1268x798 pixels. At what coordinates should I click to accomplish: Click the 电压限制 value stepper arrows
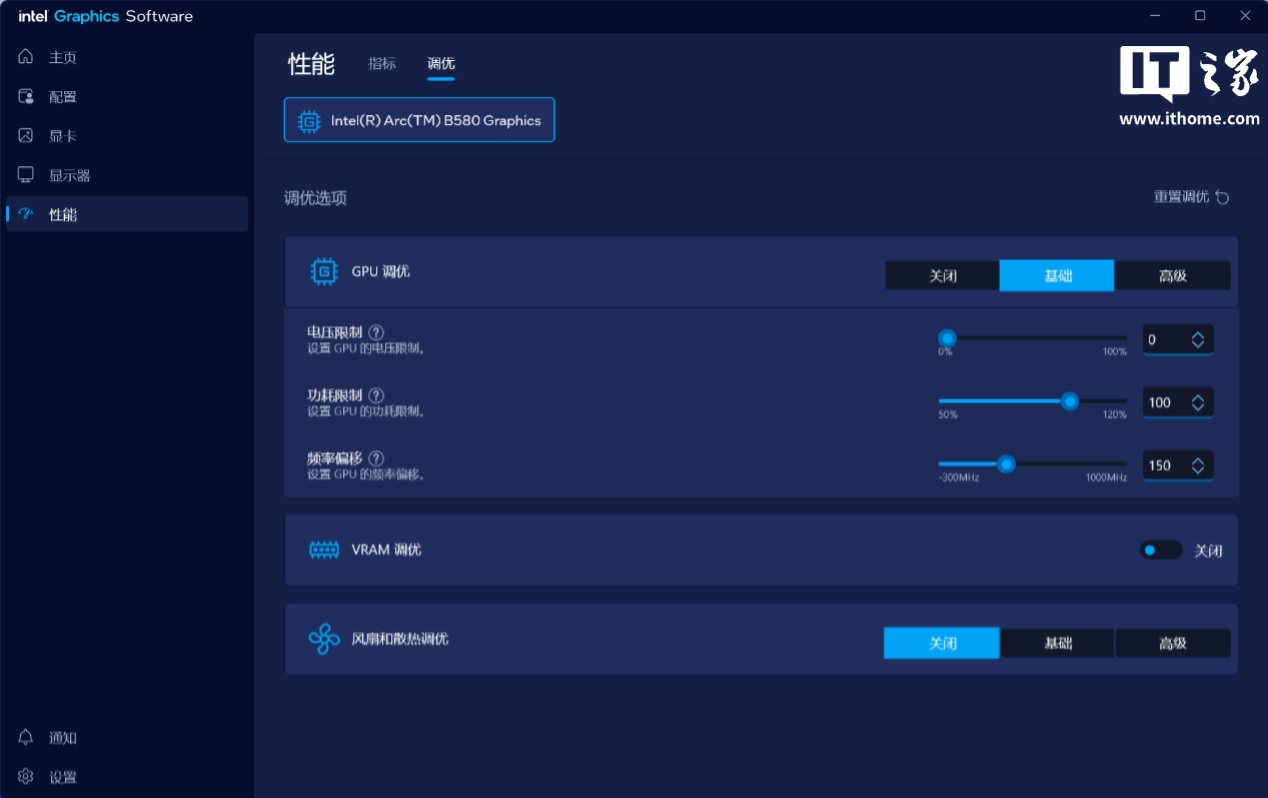point(1198,340)
